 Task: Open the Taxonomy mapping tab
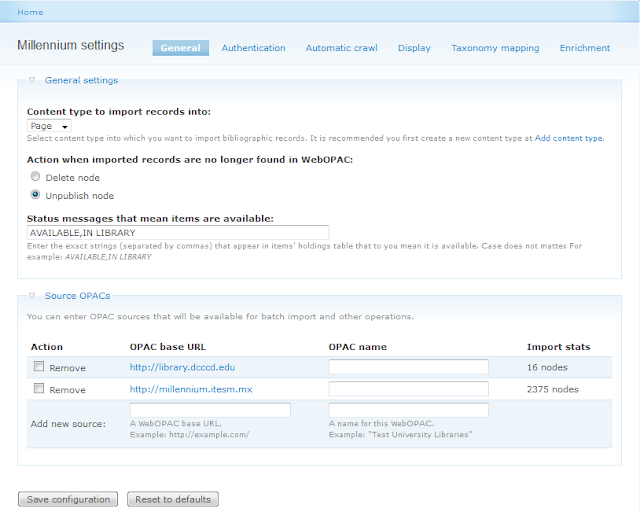tap(495, 48)
